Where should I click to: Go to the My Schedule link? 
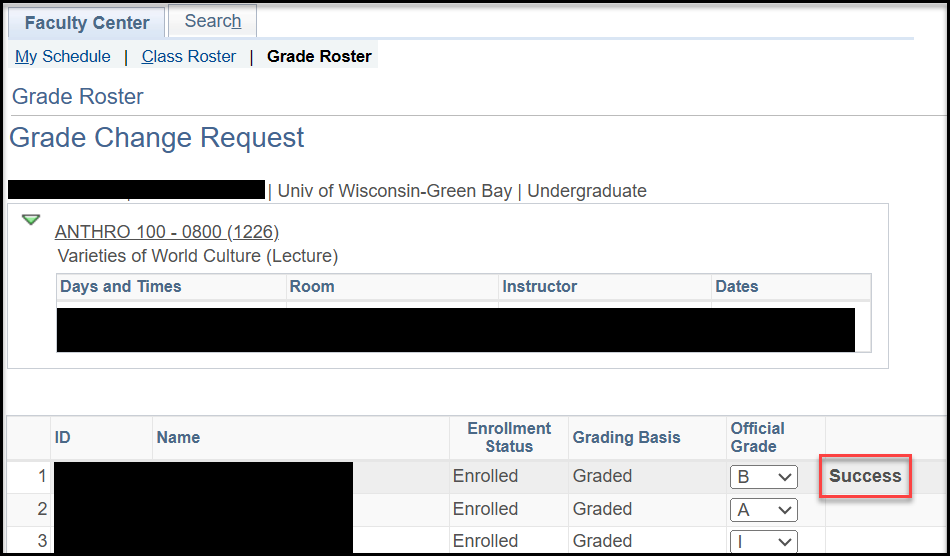tap(63, 57)
